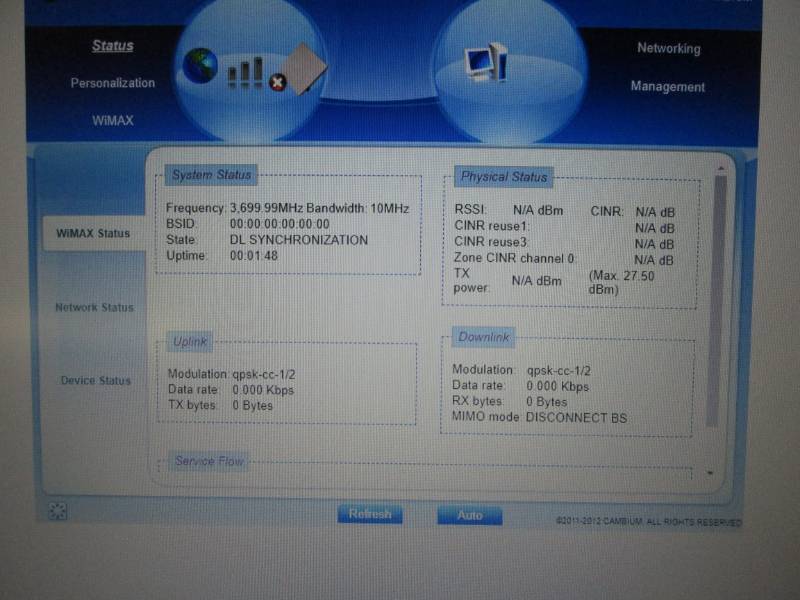Open the Personalization menu
Image resolution: width=800 pixels, height=600 pixels.
coord(113,83)
